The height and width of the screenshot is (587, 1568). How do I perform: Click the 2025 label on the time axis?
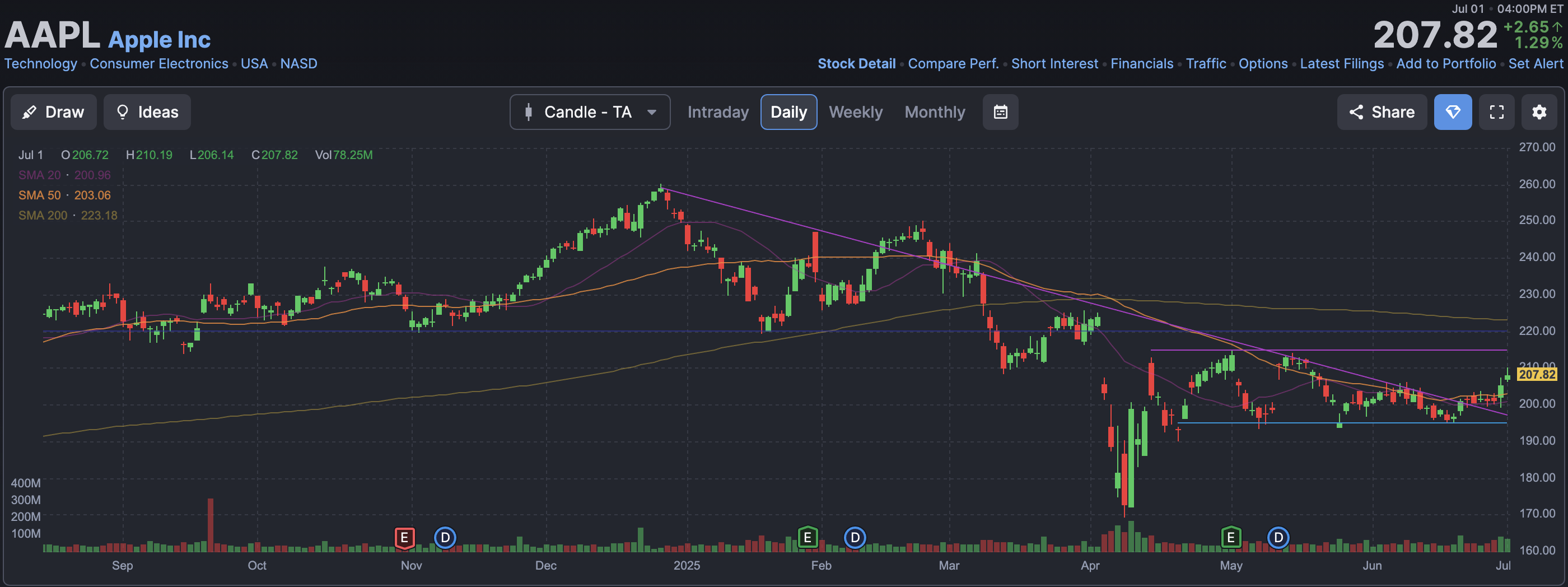[687, 565]
